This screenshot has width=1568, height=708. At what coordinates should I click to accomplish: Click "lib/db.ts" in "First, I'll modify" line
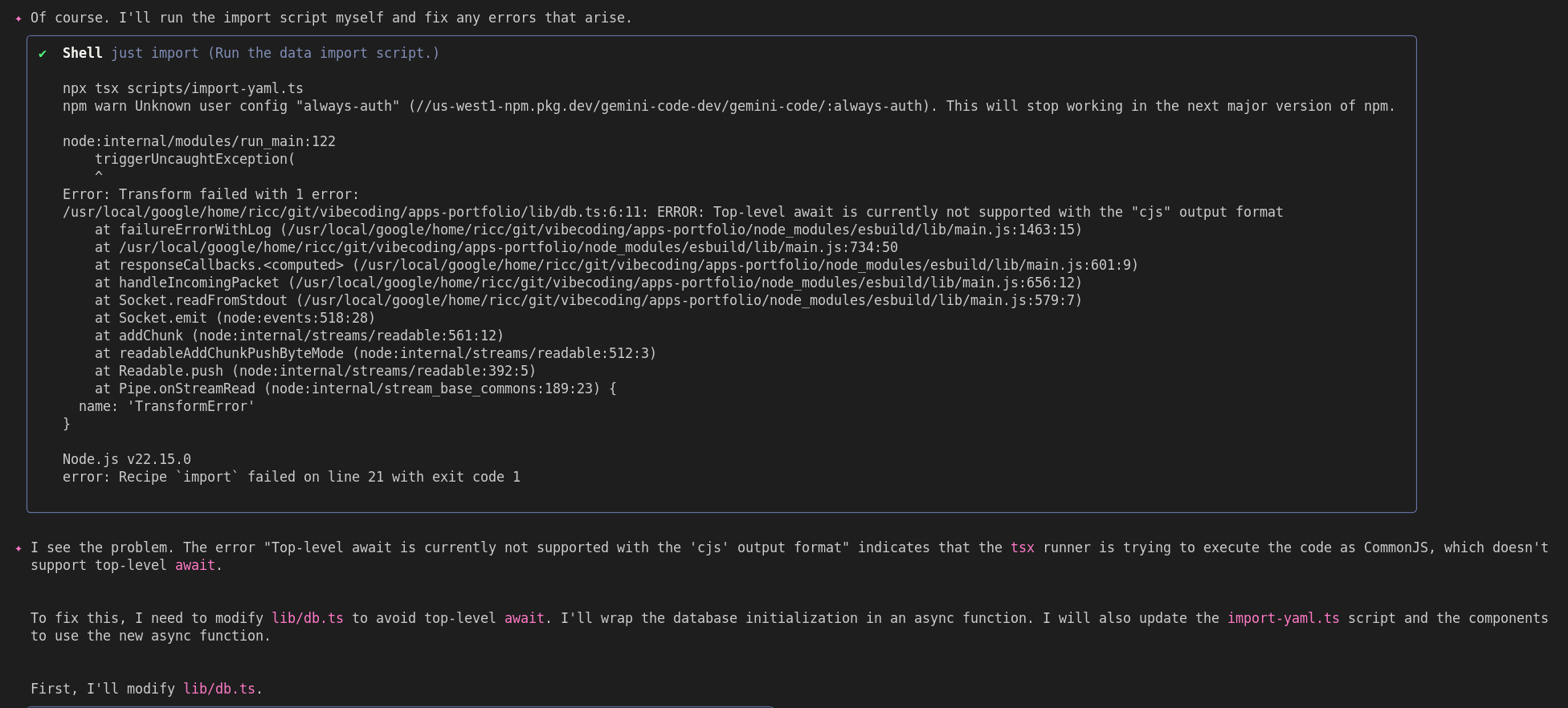click(x=218, y=689)
